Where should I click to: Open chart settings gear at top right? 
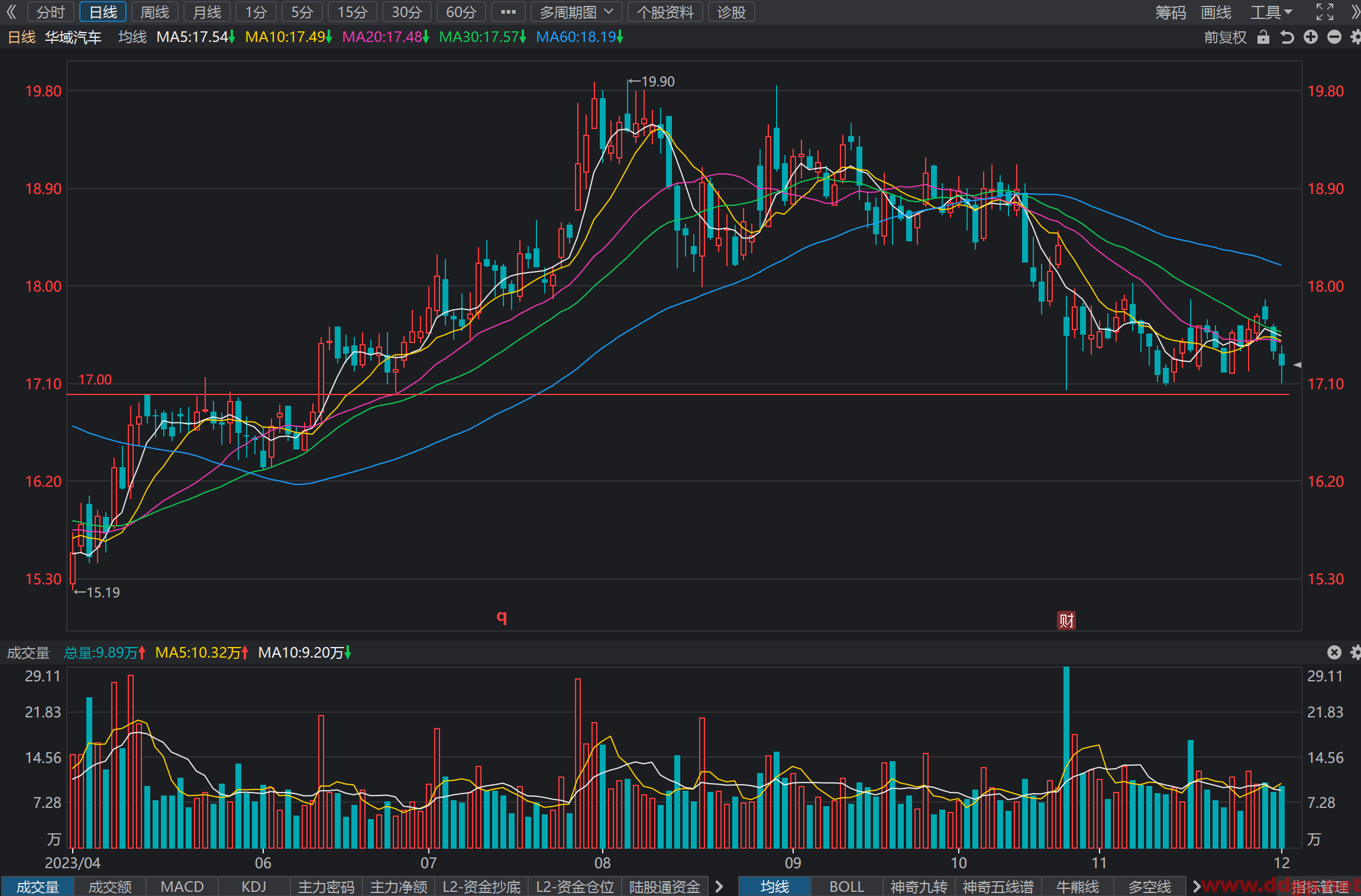[x=1356, y=37]
